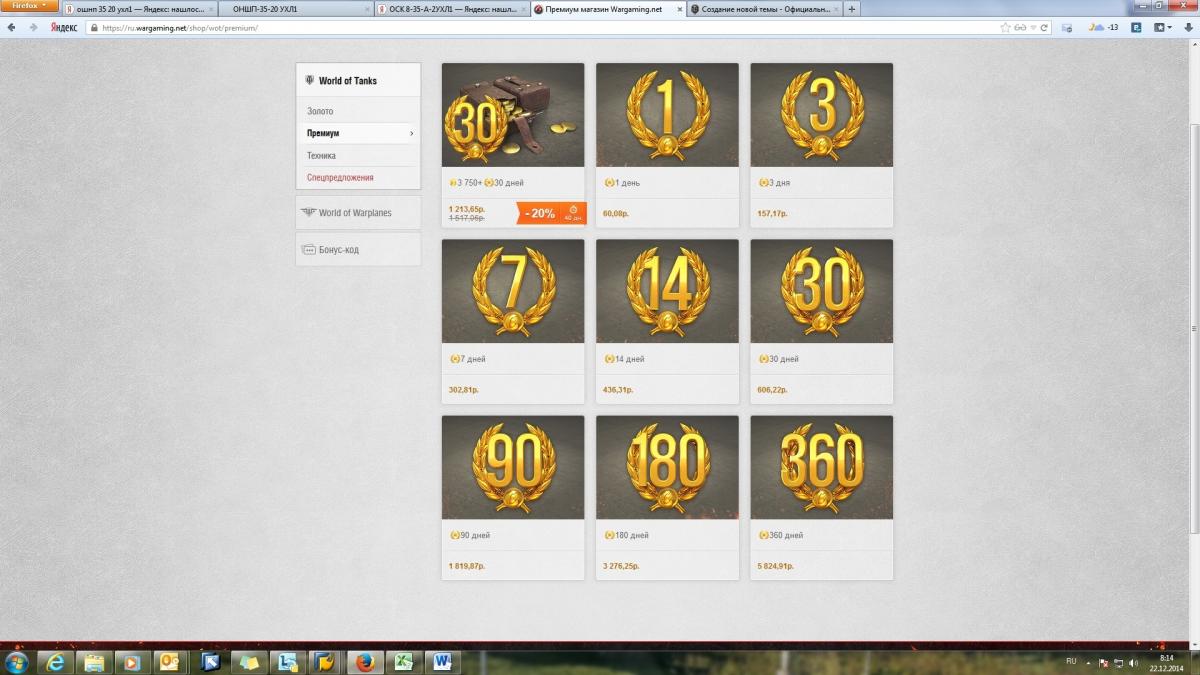Open the 14 дней premium card image
Image resolution: width=1200 pixels, height=675 pixels.
[x=667, y=291]
